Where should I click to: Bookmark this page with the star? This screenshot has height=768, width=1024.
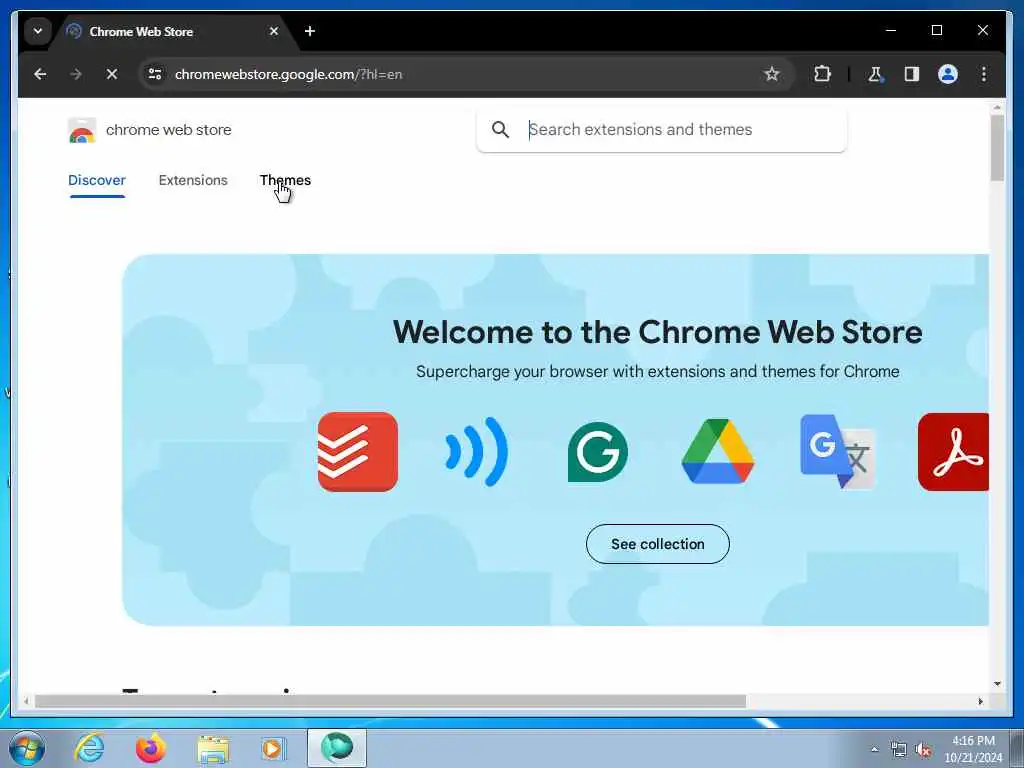point(772,74)
